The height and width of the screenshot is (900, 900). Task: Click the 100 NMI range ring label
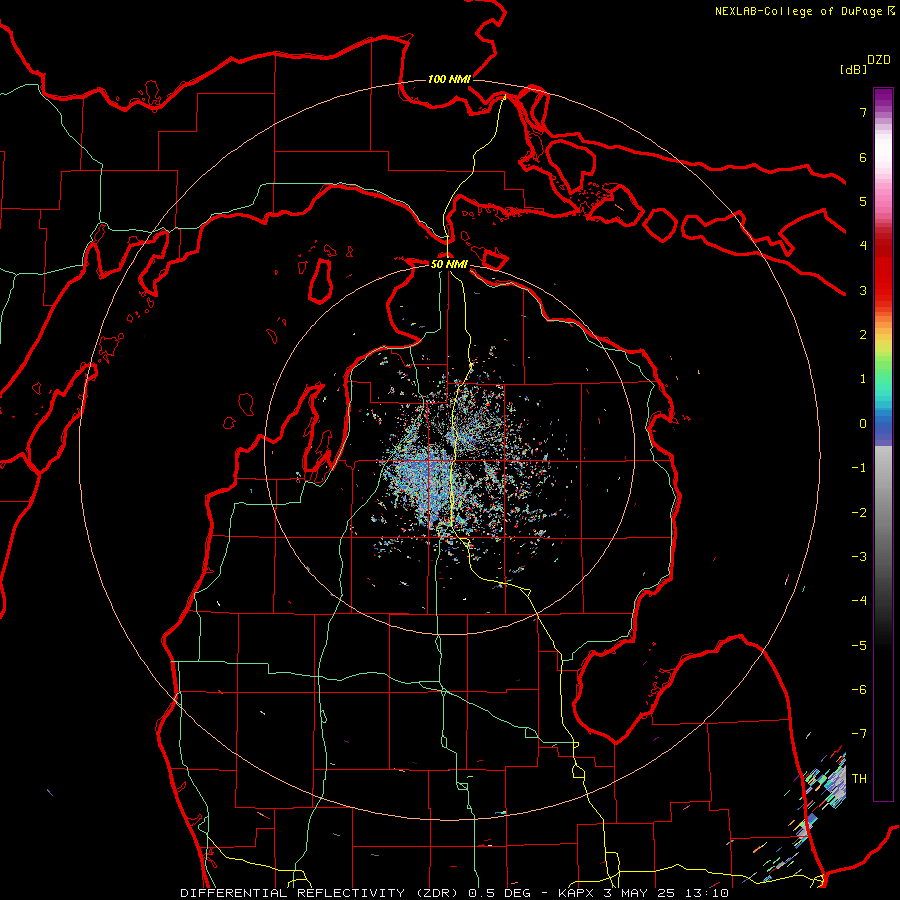click(449, 79)
